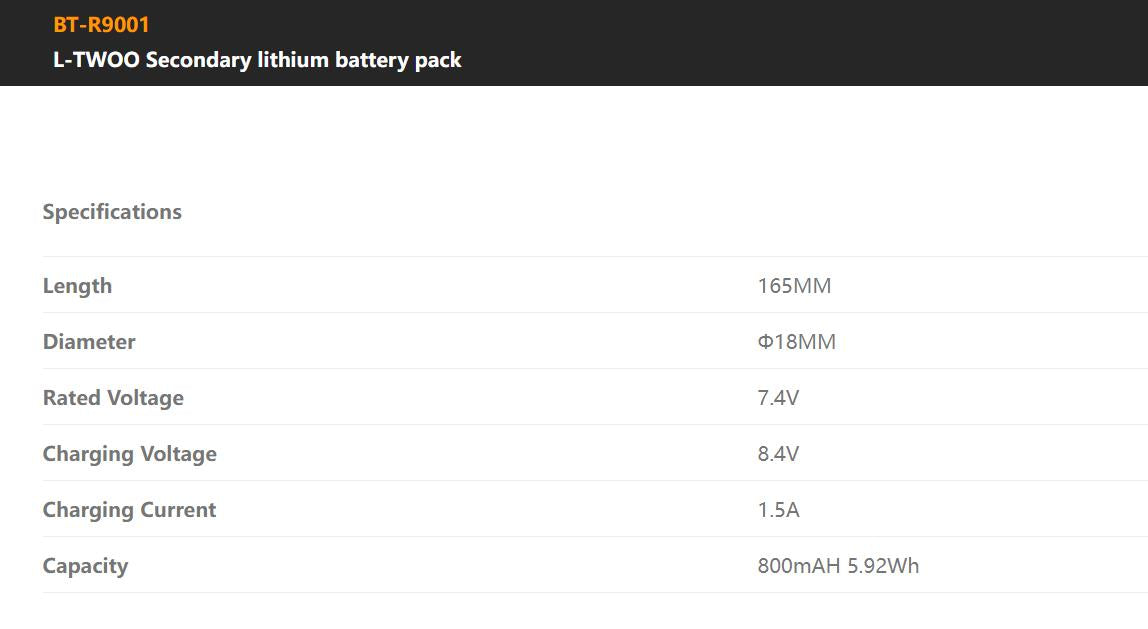This screenshot has height=629, width=1148.
Task: Click the Charging Voltage label
Action: [x=129, y=454]
